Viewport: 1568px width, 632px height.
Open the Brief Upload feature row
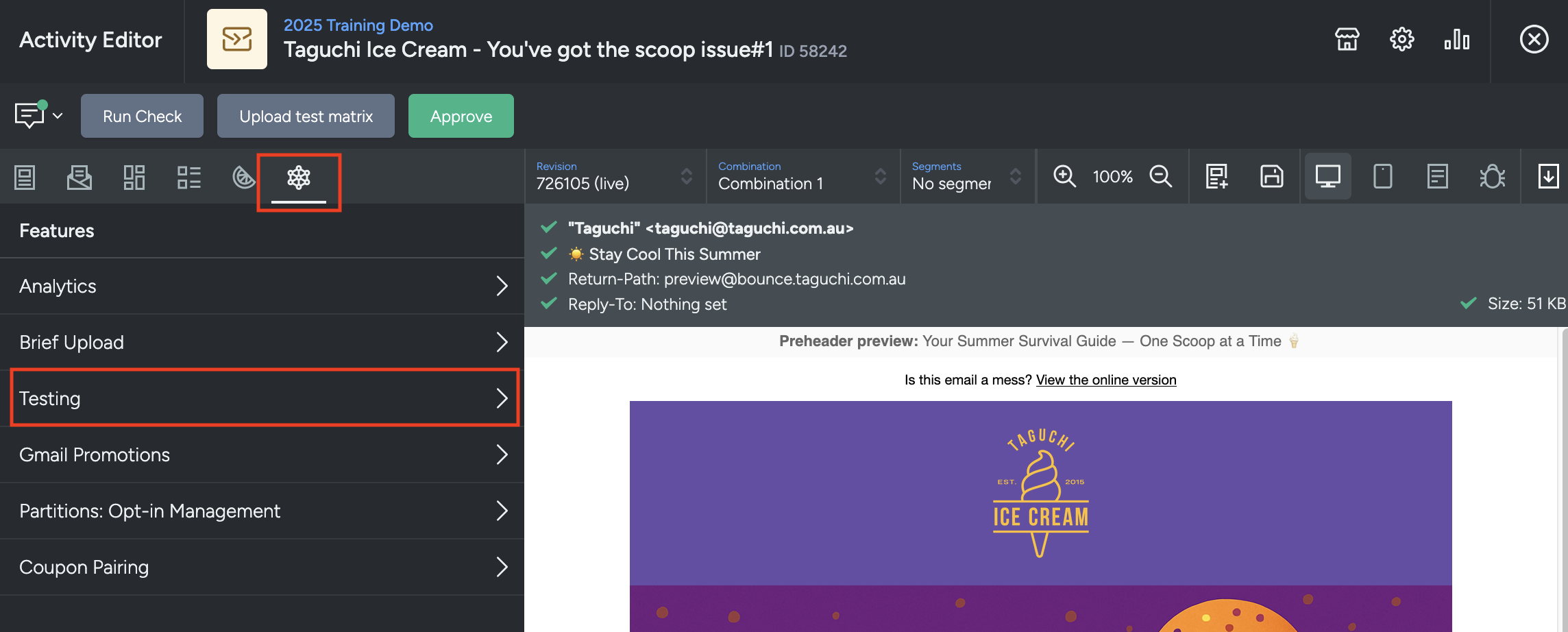pyautogui.click(x=262, y=343)
